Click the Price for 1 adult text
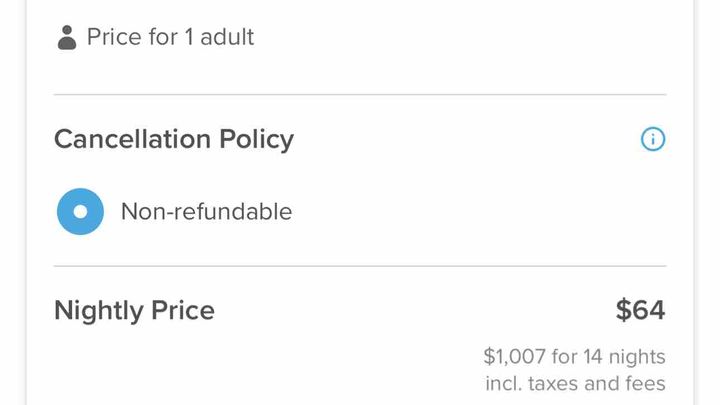 (170, 37)
